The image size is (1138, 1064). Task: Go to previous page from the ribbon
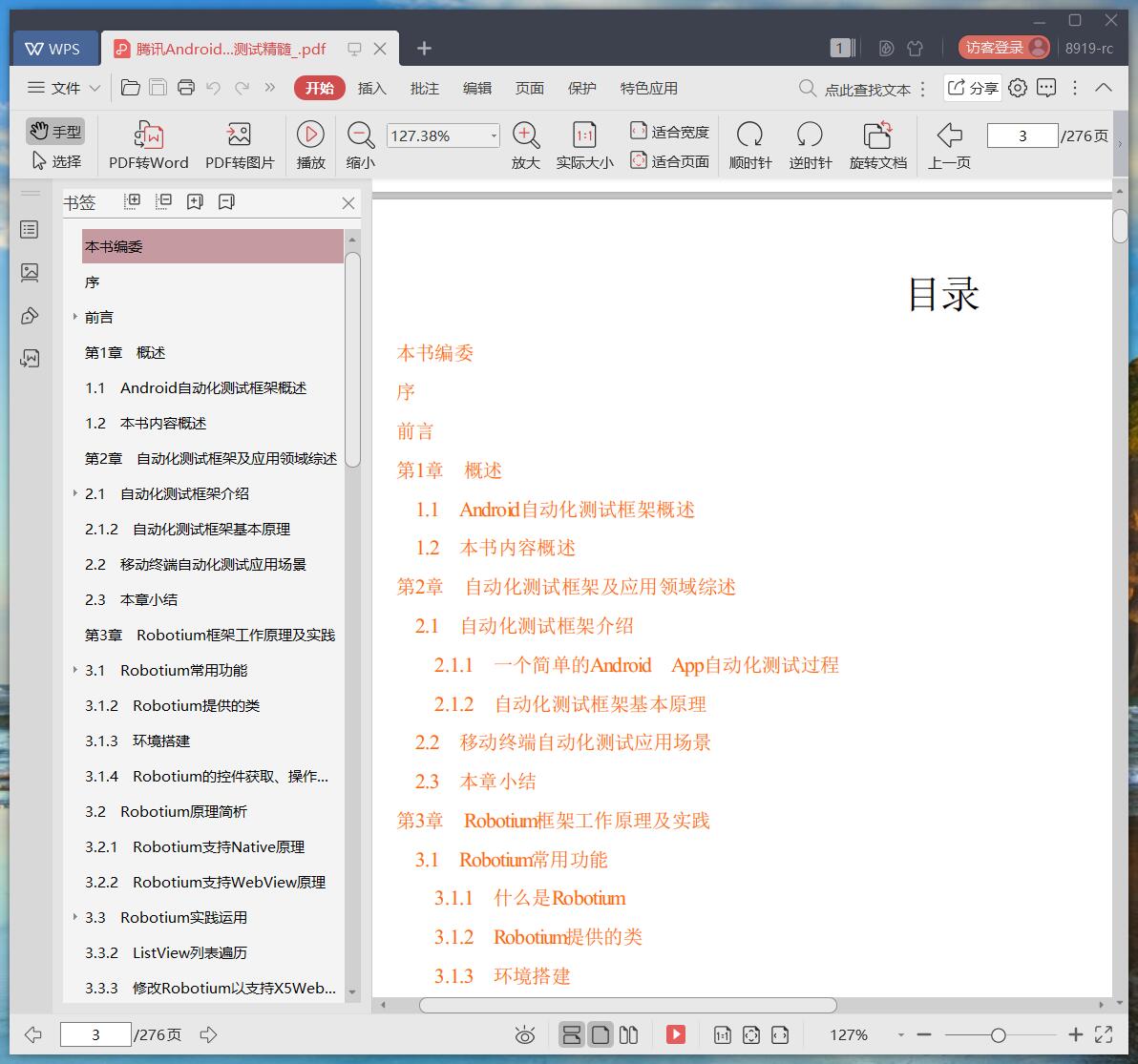(949, 146)
